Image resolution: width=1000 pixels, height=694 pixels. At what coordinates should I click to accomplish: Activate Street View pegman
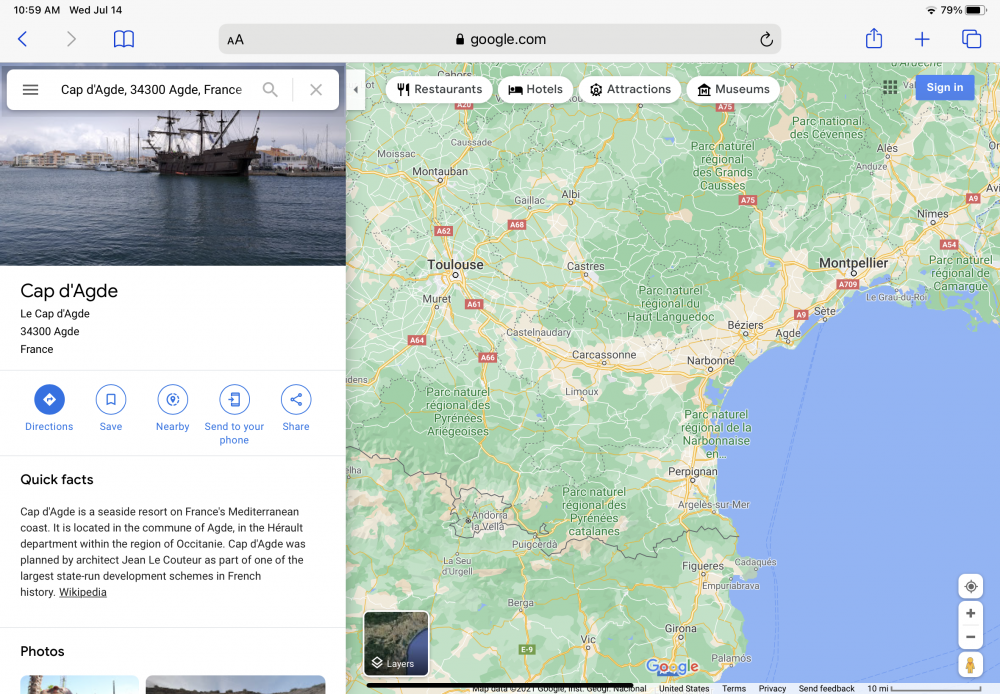click(970, 665)
